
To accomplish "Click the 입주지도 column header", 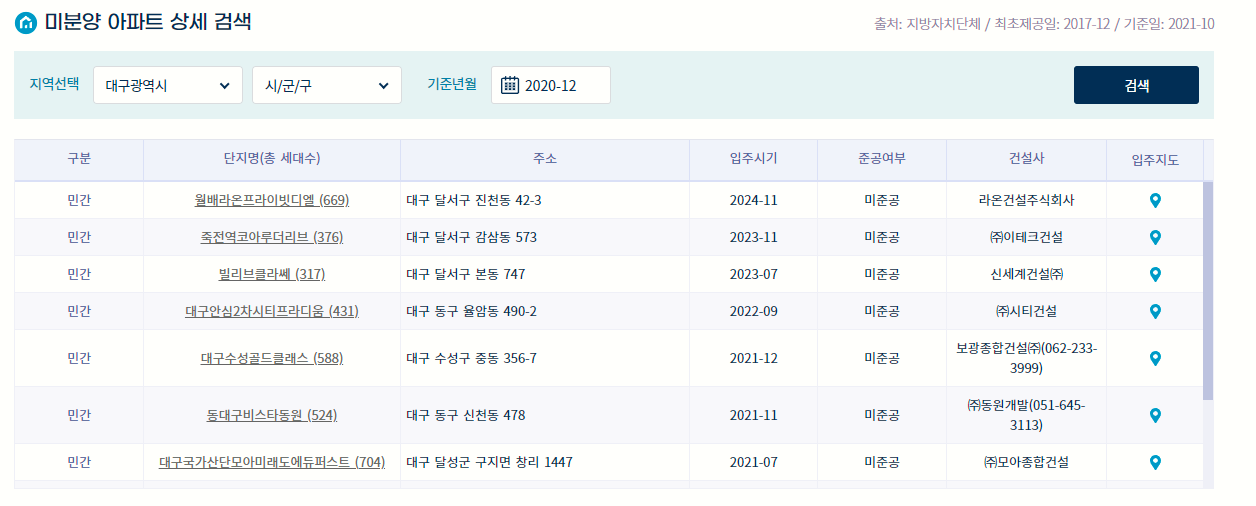I will click(1155, 159).
